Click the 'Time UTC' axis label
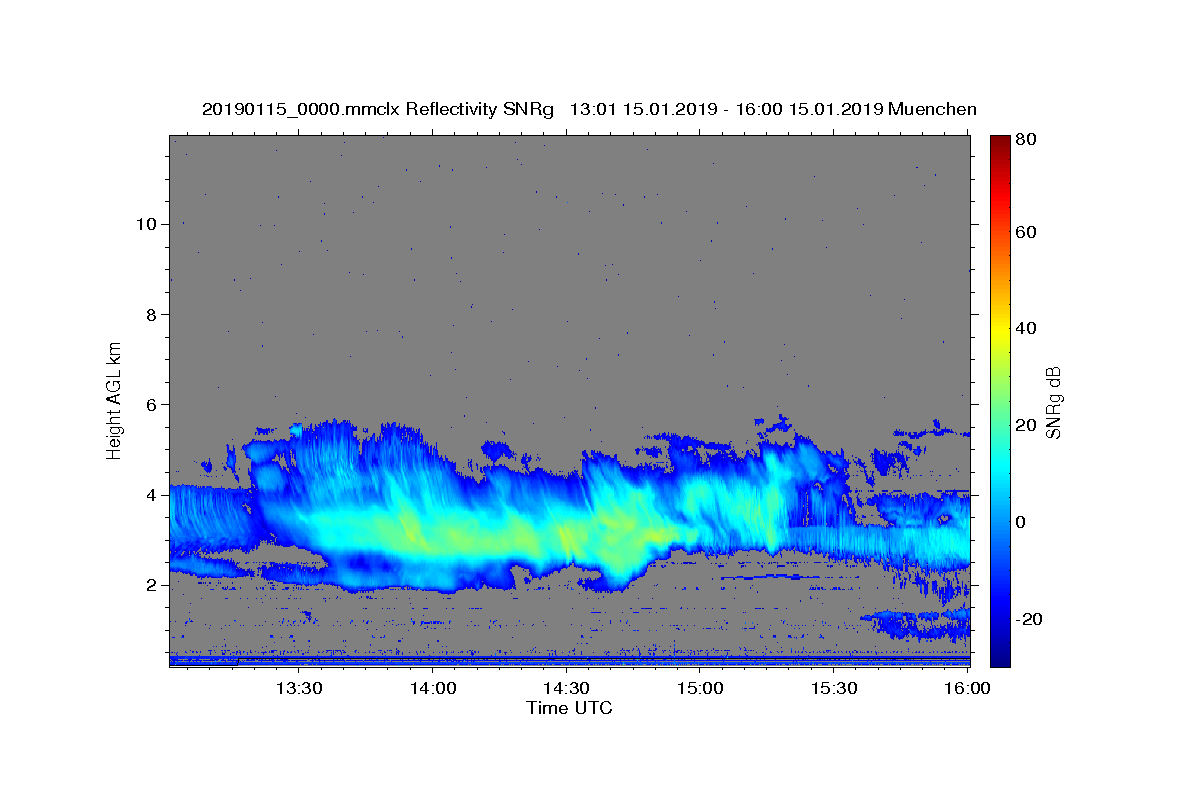This screenshot has width=1200, height=800. tap(569, 708)
